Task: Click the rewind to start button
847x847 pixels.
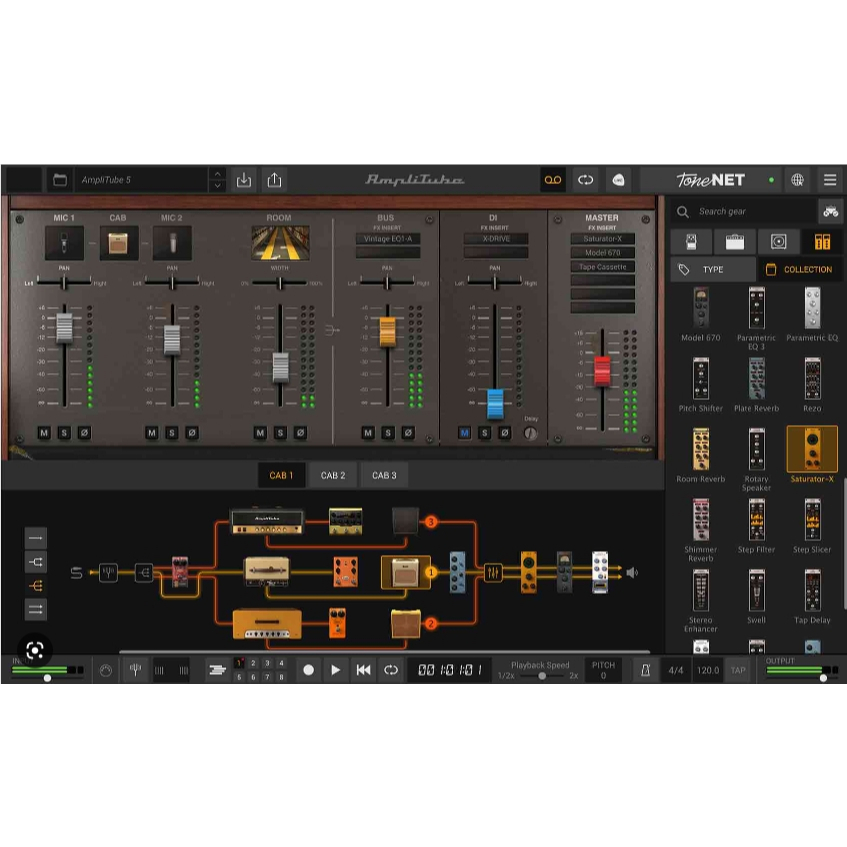Action: [364, 670]
